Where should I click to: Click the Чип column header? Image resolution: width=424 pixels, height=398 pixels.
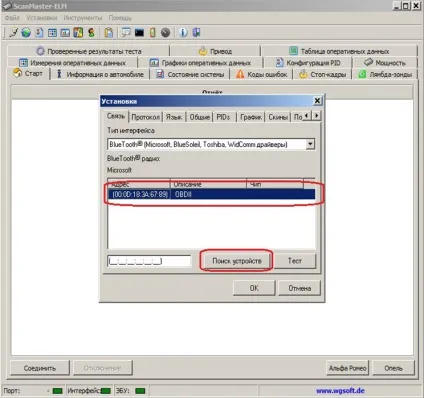(x=275, y=184)
